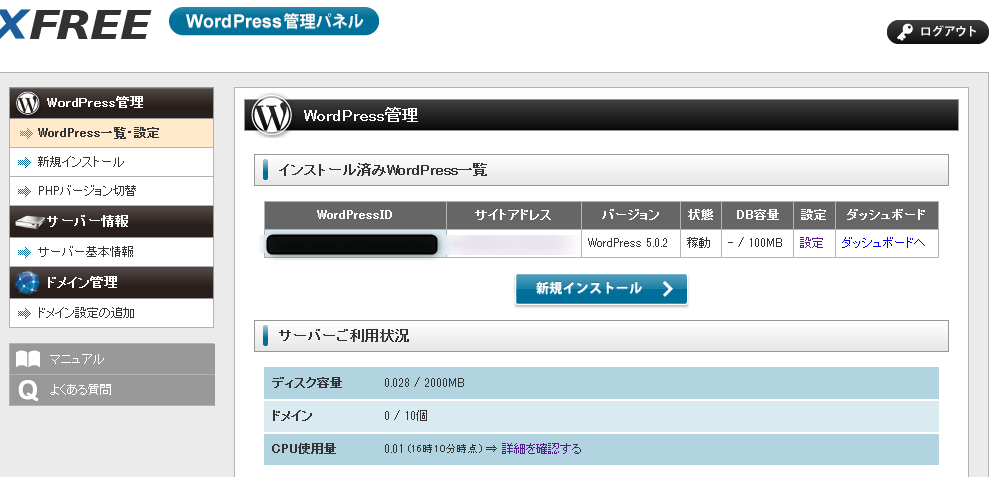
Task: Open the 詳細を確認する link
Action: pos(541,449)
